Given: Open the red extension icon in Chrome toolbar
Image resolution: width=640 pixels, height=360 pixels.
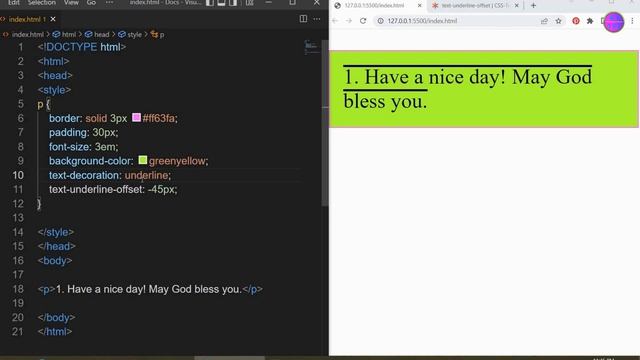Looking at the screenshot, I should pos(576,21).
